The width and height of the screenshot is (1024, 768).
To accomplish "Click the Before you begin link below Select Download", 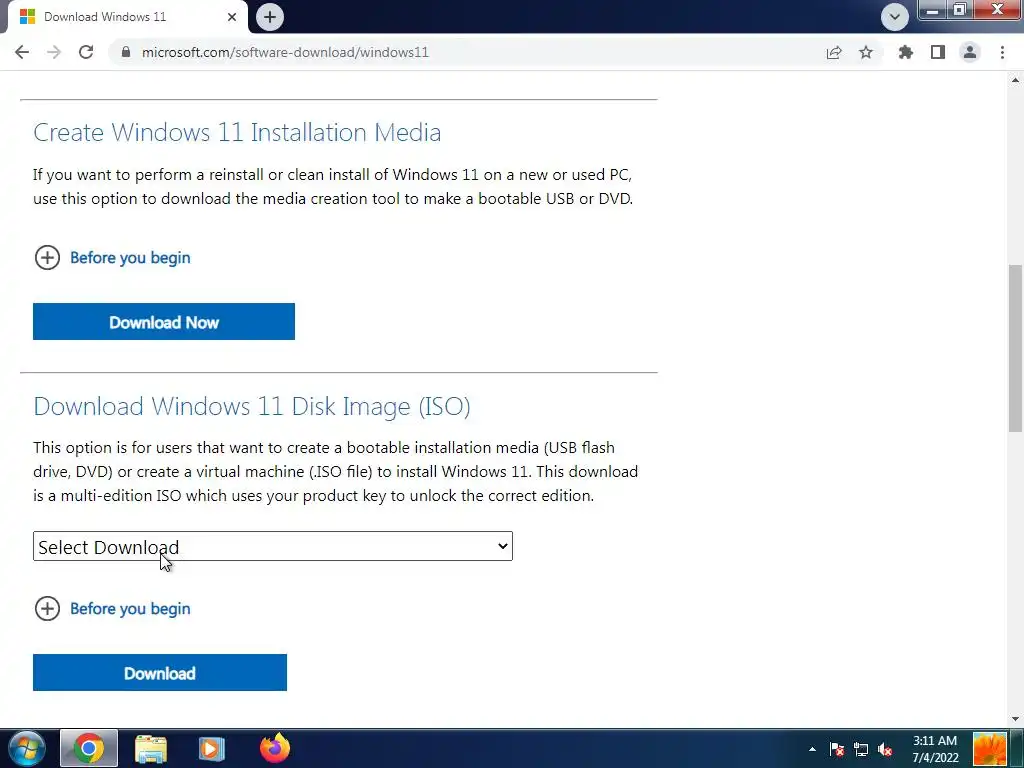I will pyautogui.click(x=130, y=609).
